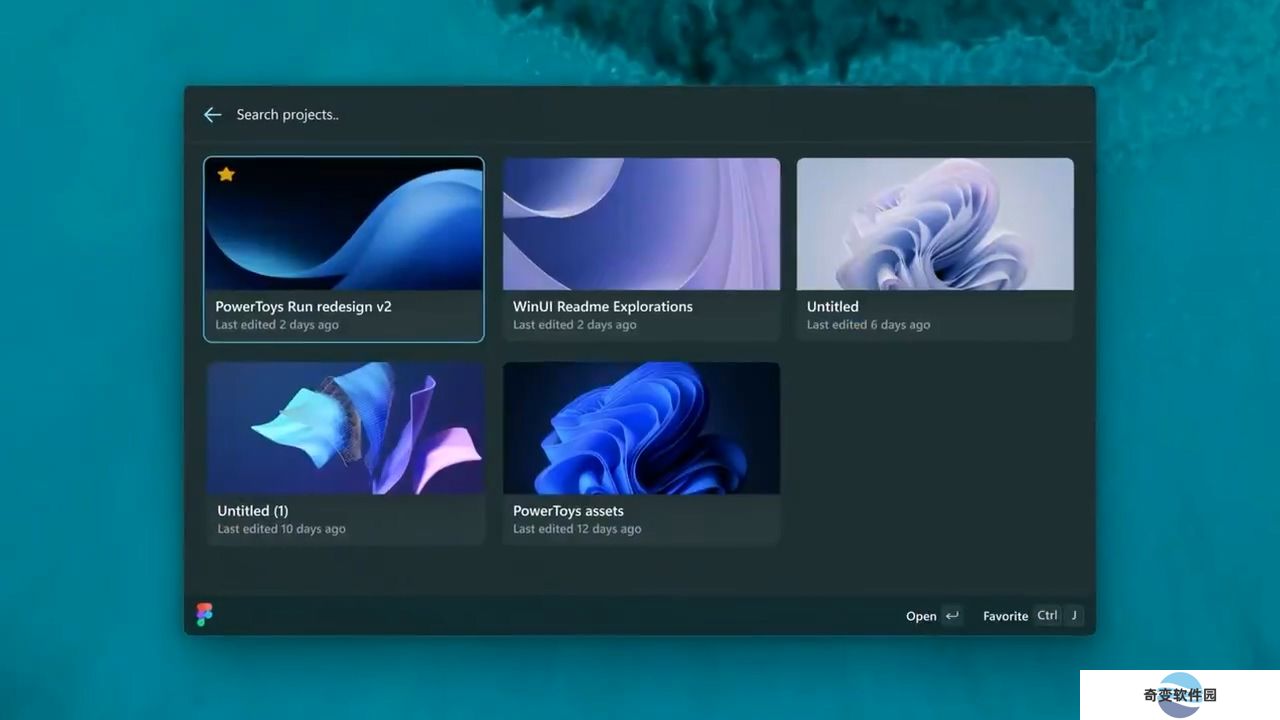The width and height of the screenshot is (1280, 720).
Task: Click the Favorite button label
Action: 1005,616
